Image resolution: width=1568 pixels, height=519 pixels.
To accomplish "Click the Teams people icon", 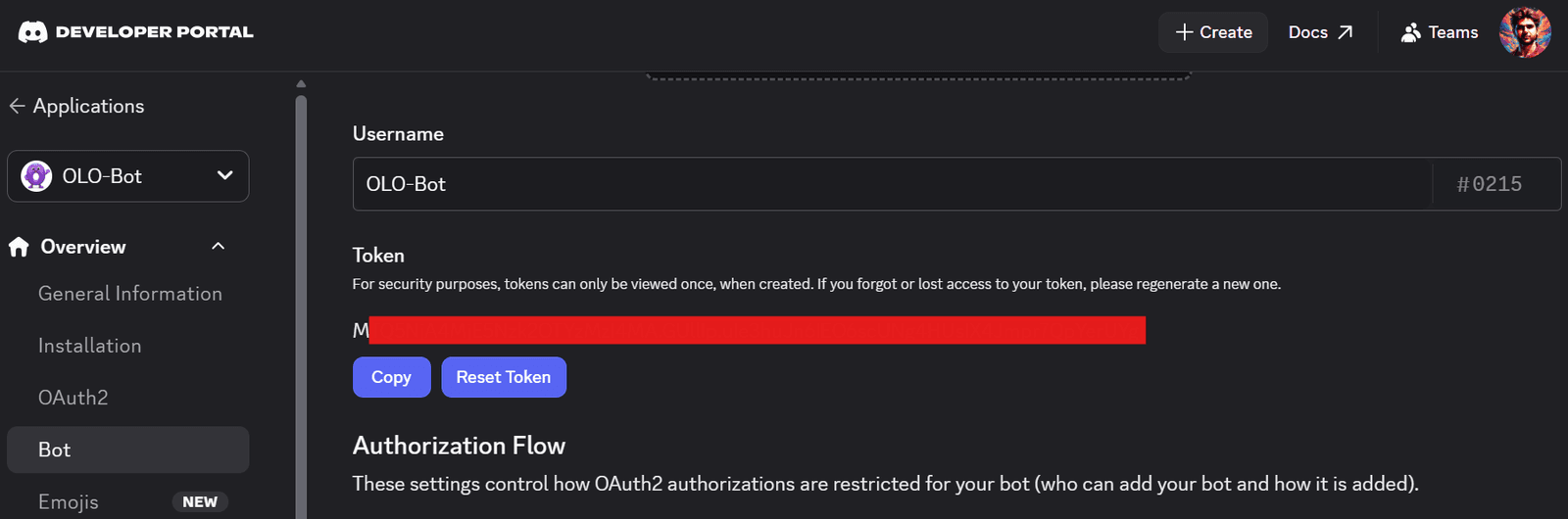I will tap(1410, 32).
